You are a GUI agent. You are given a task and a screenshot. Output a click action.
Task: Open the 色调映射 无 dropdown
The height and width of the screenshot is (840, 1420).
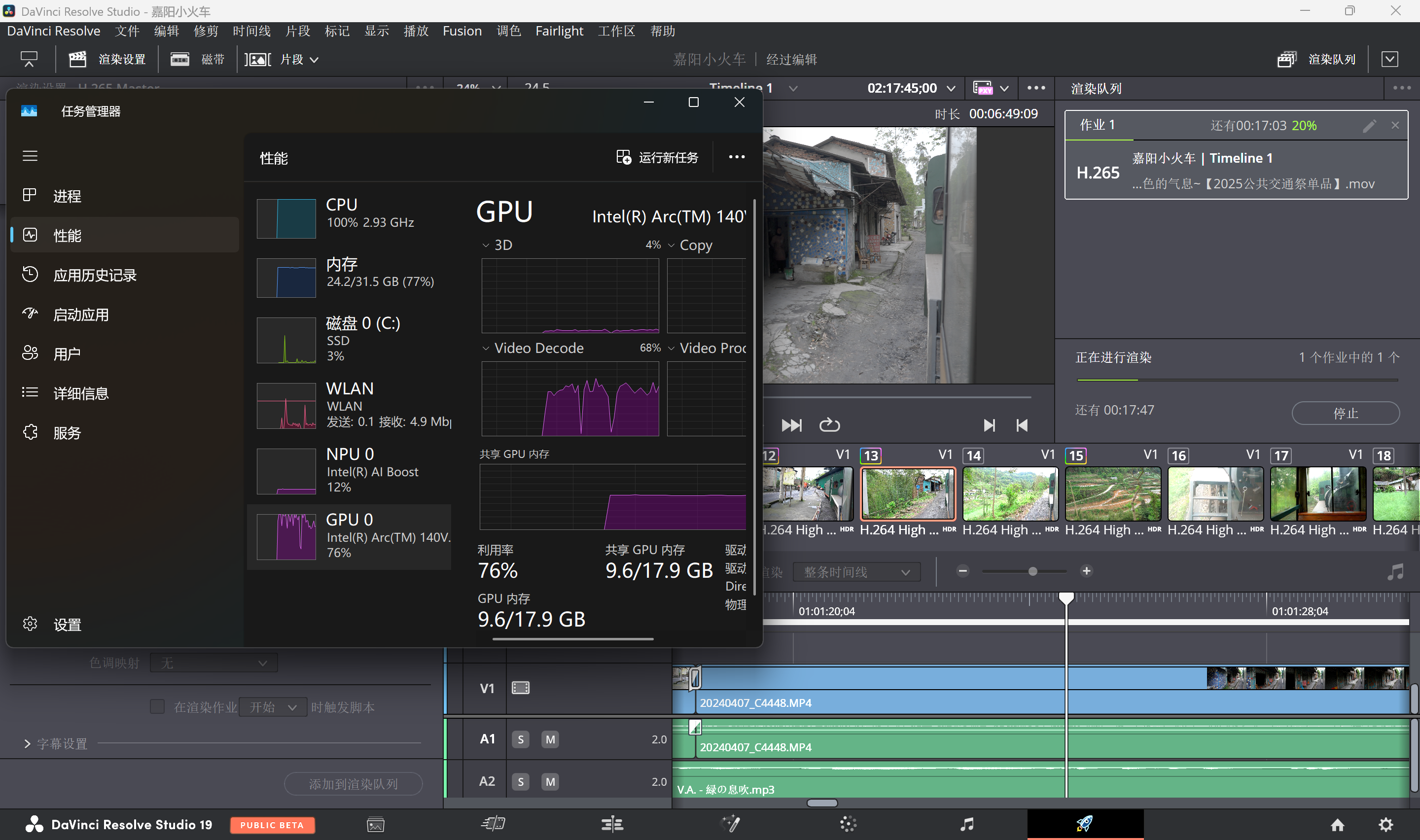pos(213,663)
